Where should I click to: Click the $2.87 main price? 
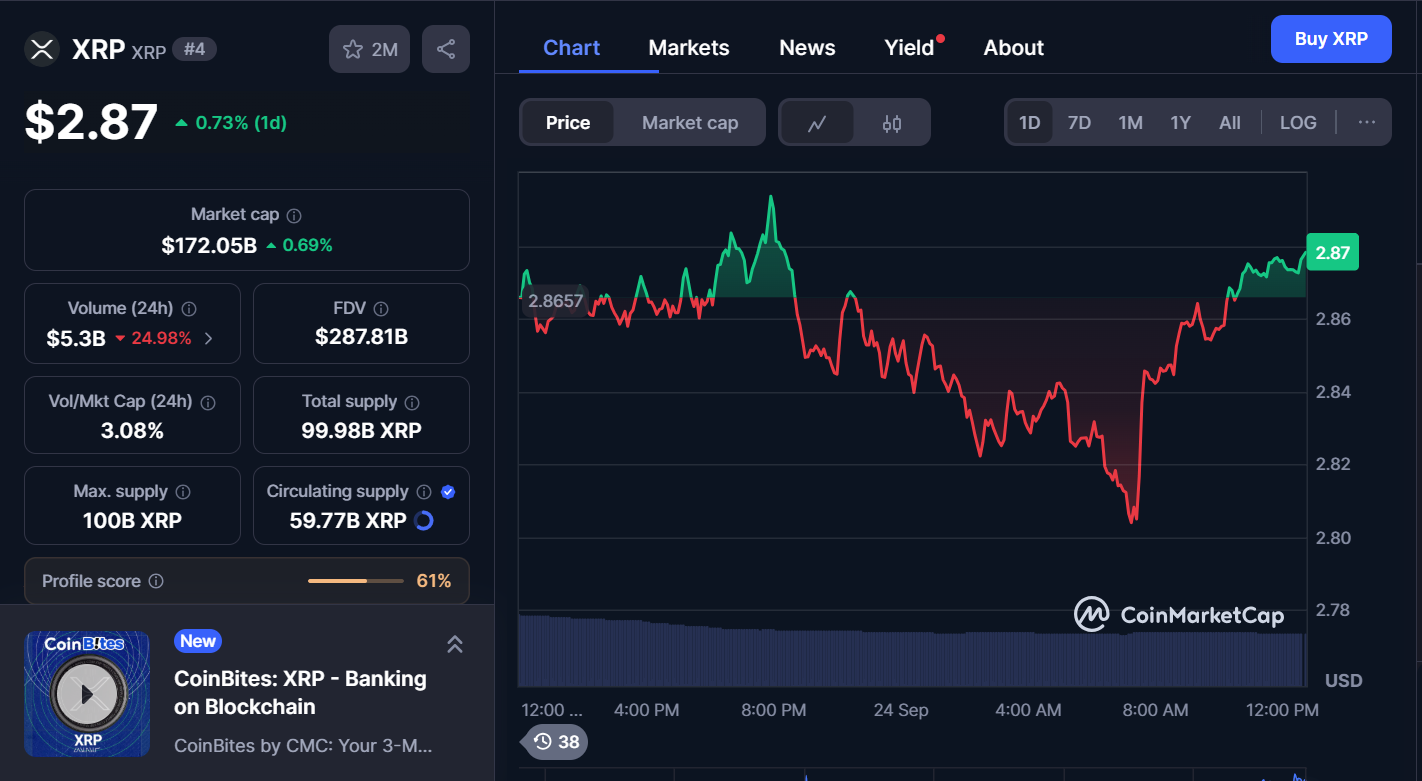91,122
